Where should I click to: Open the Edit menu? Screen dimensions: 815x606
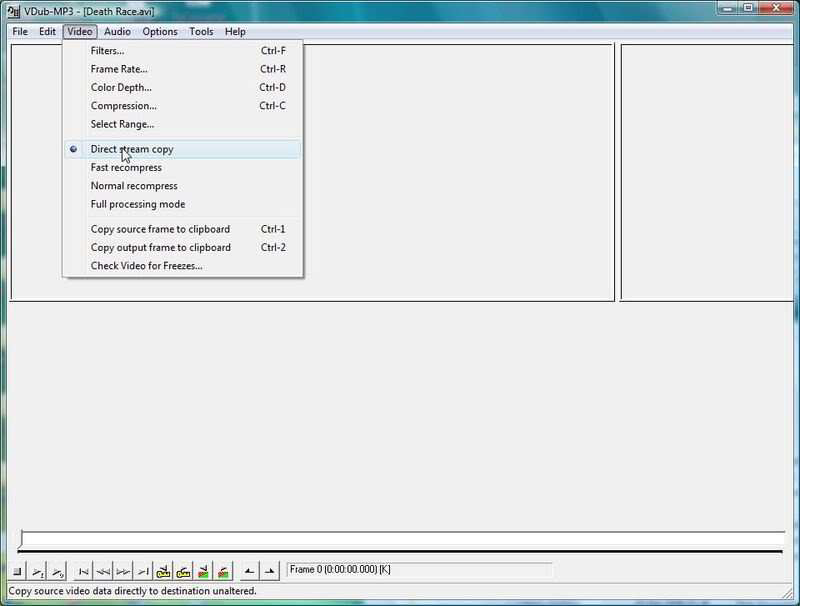[x=47, y=32]
